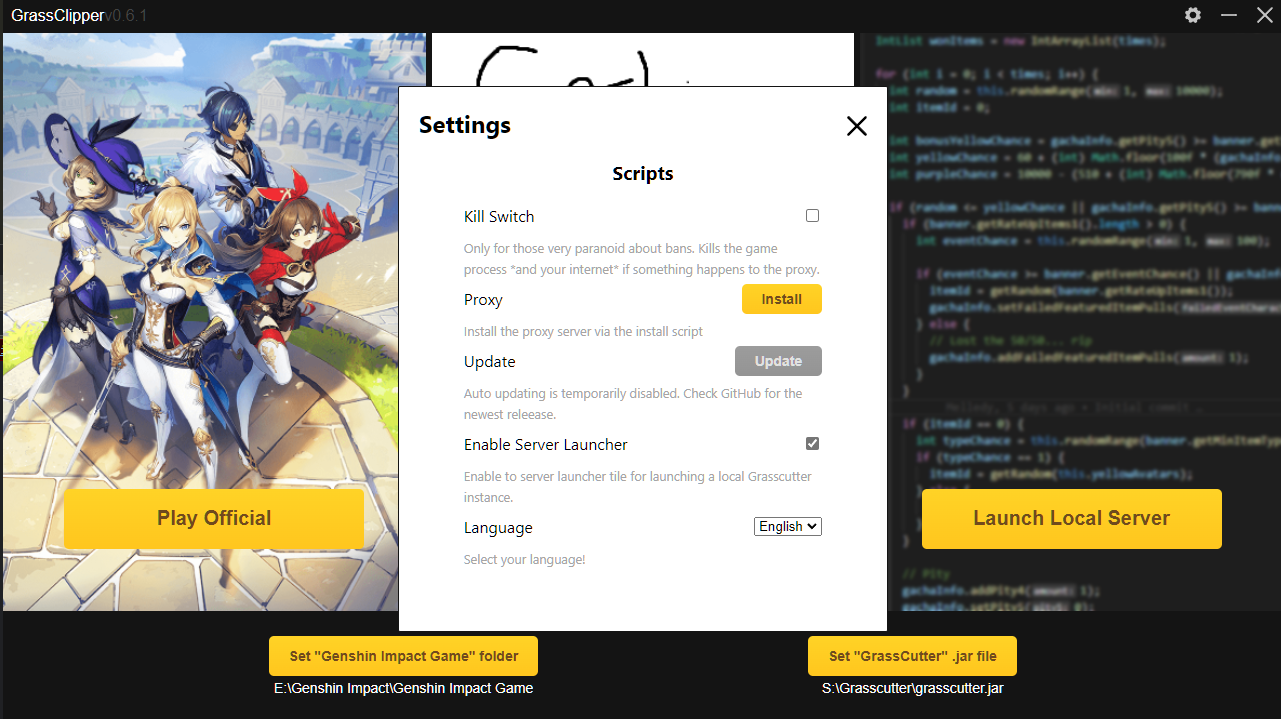Click the Language setting label

pos(498,528)
